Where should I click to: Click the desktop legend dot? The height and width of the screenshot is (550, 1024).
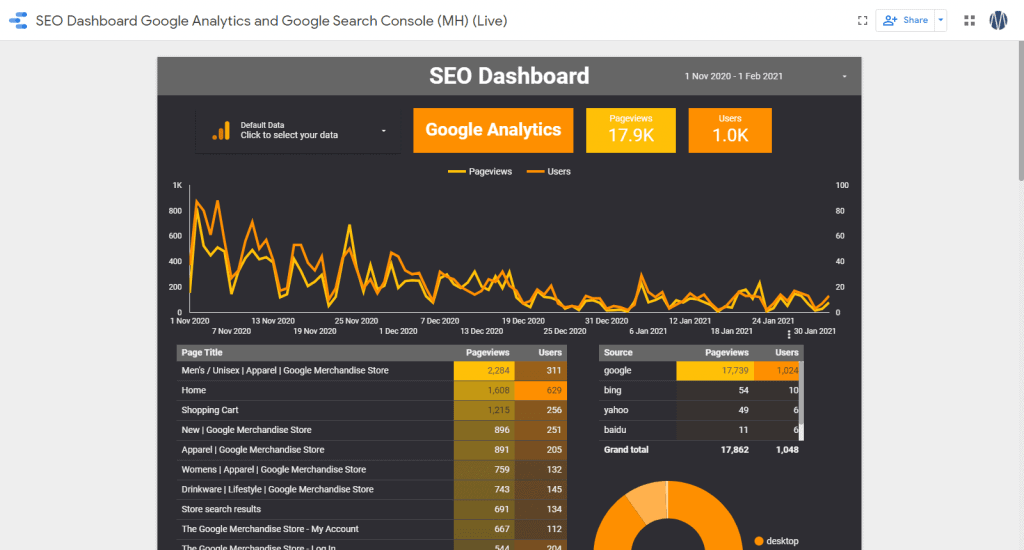click(758, 541)
